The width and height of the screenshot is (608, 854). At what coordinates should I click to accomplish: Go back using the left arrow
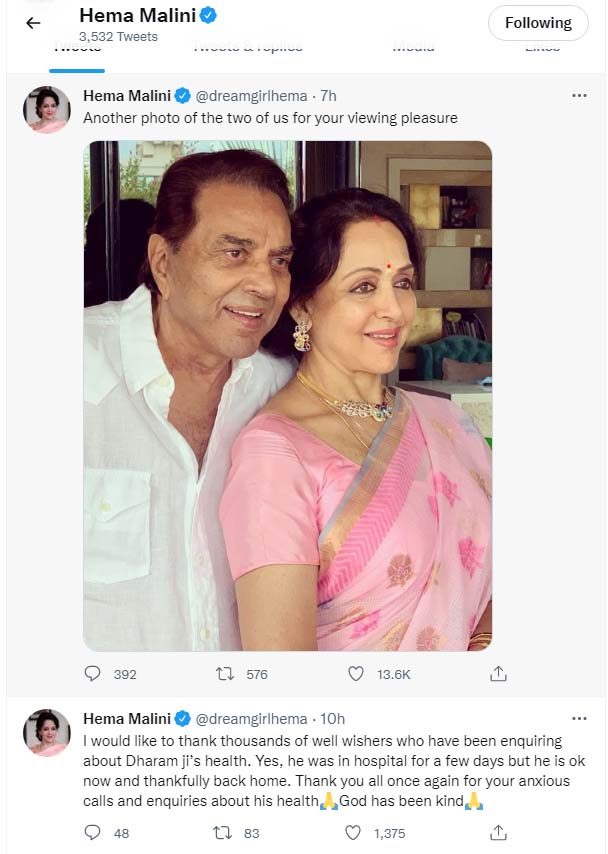(x=33, y=23)
